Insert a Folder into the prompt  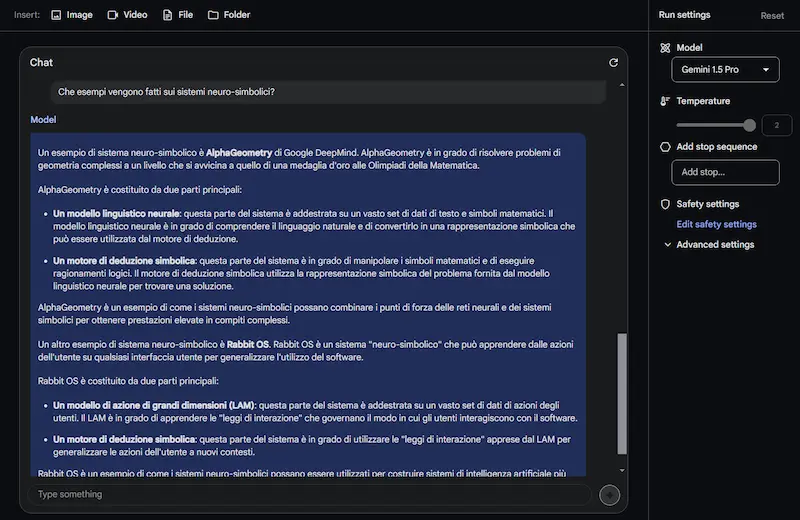pyautogui.click(x=229, y=15)
